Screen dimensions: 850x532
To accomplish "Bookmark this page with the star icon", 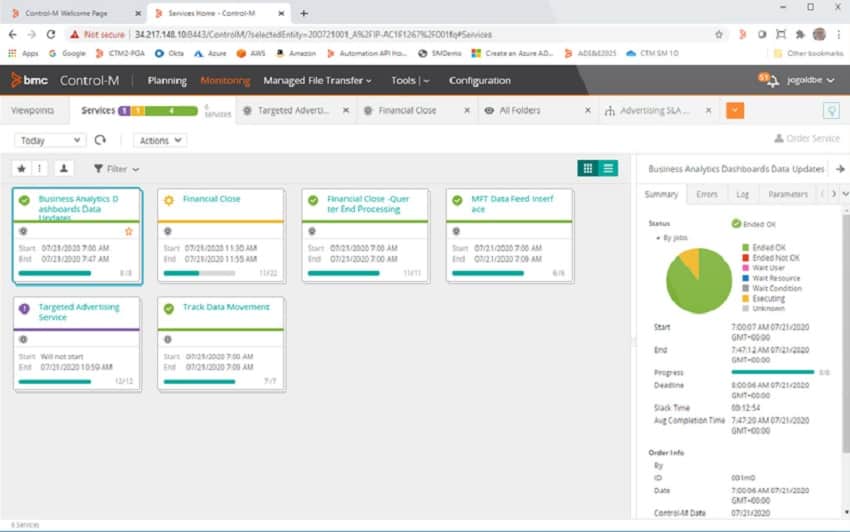I will pos(719,34).
